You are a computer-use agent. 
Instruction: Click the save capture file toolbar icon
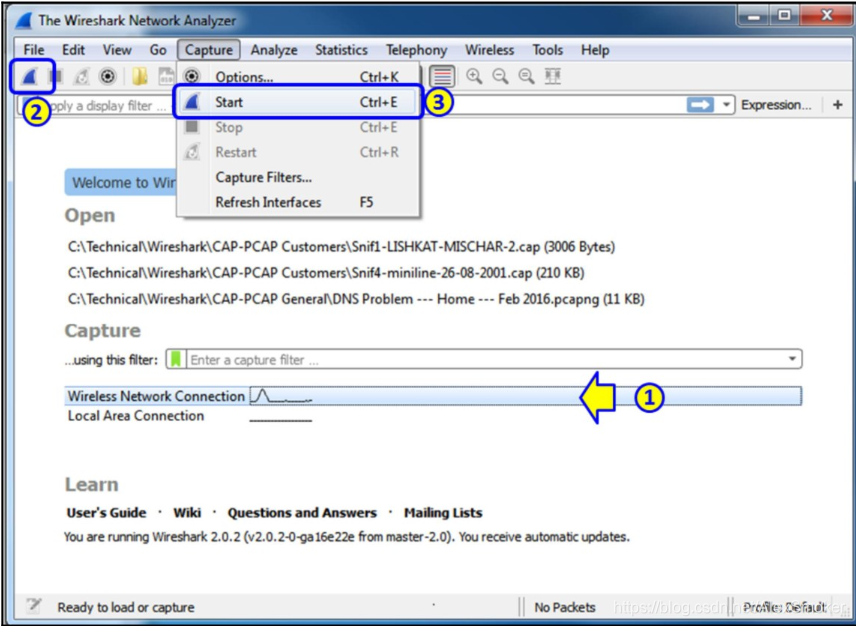[166, 76]
